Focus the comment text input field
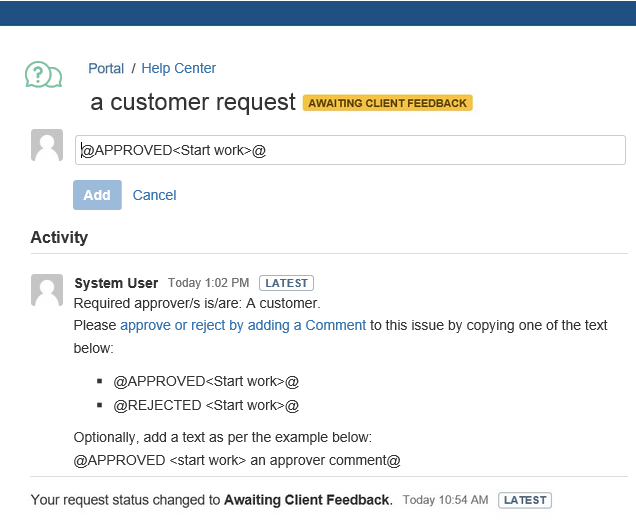 350,150
